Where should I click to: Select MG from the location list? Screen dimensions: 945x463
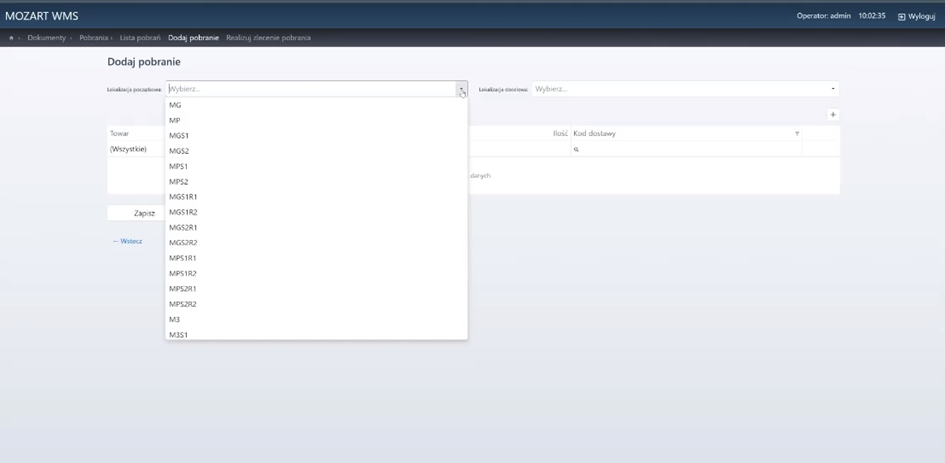[x=176, y=105]
